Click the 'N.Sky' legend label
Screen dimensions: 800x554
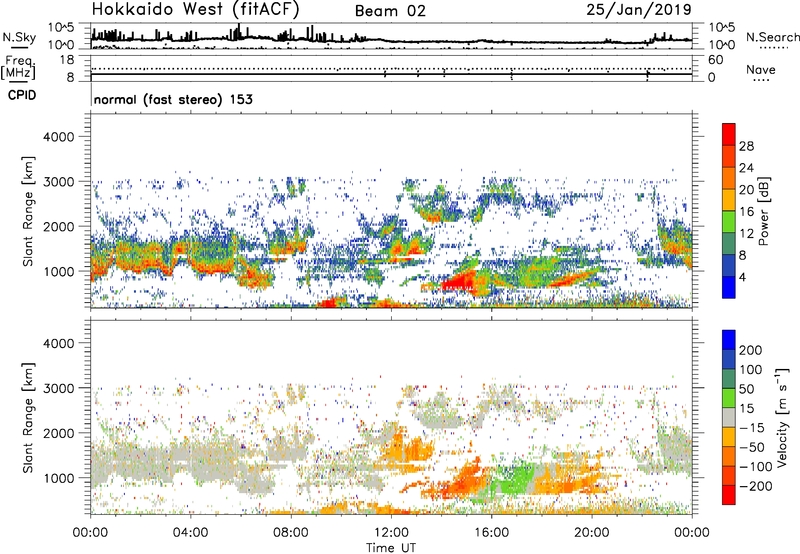(x=19, y=37)
